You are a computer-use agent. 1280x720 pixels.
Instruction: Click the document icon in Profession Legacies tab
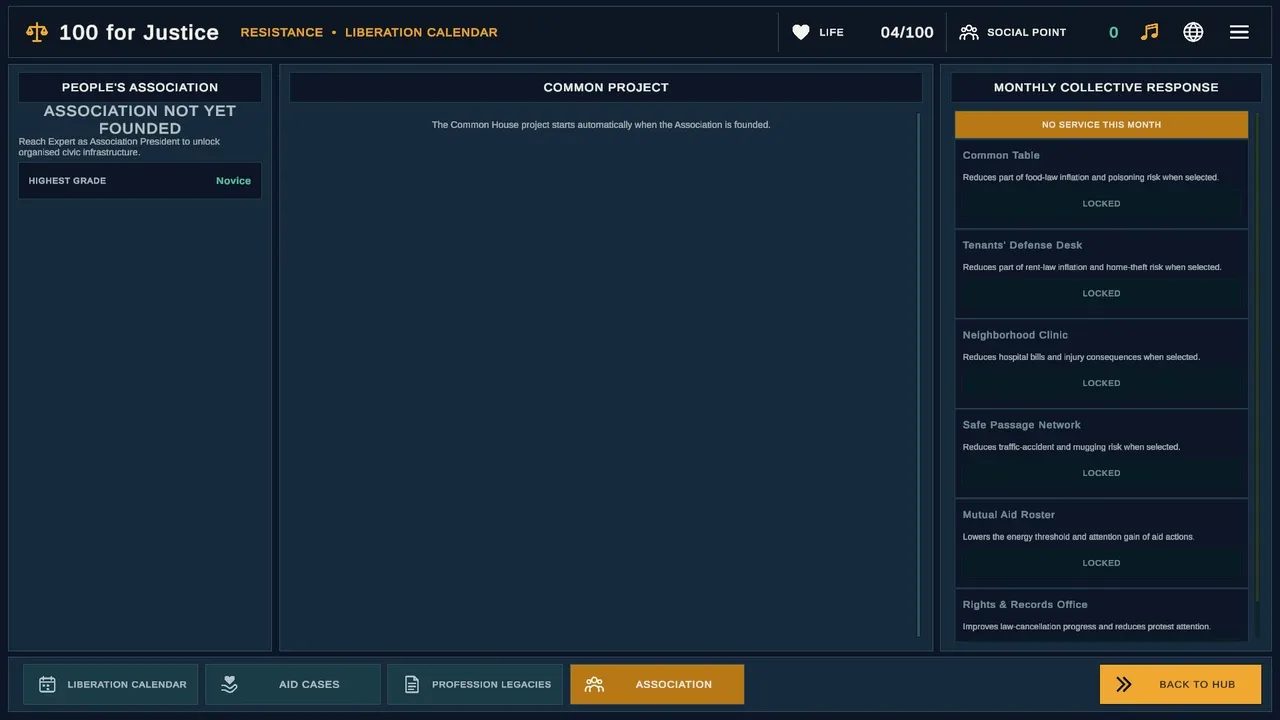coord(411,685)
